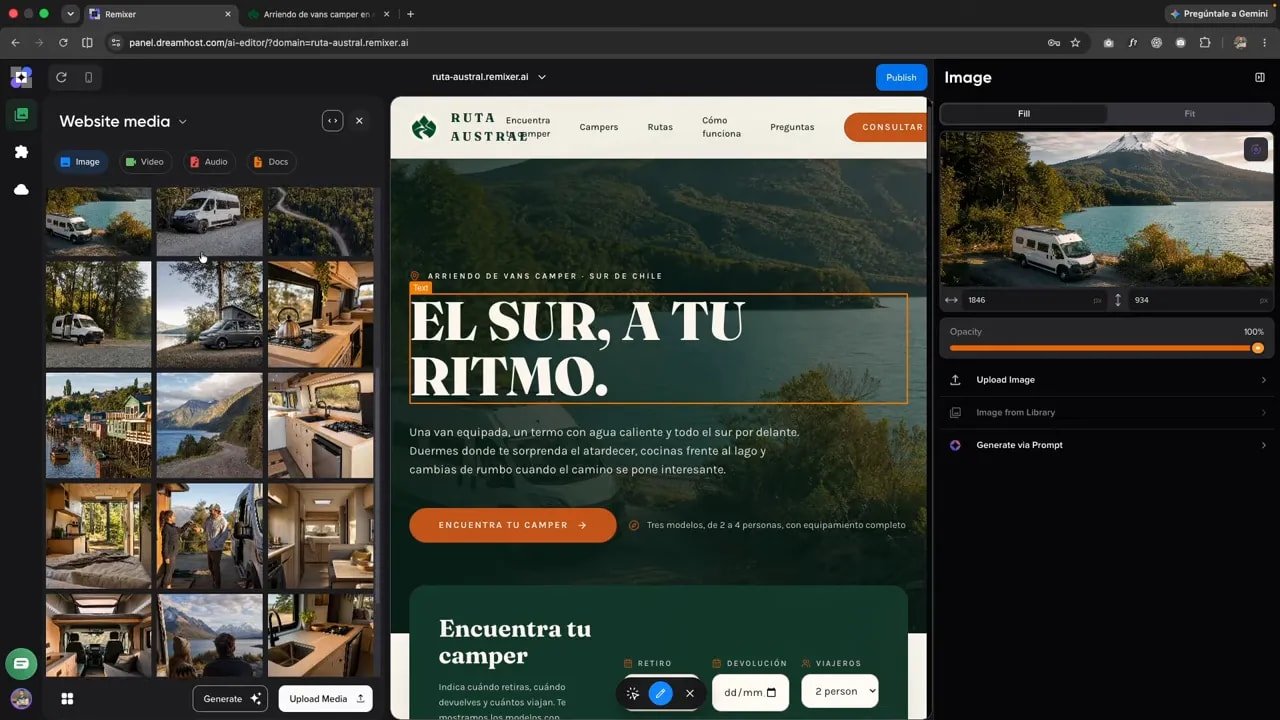Screen dimensions: 1280x720
Task: Click the Upload Media button
Action: 326,699
